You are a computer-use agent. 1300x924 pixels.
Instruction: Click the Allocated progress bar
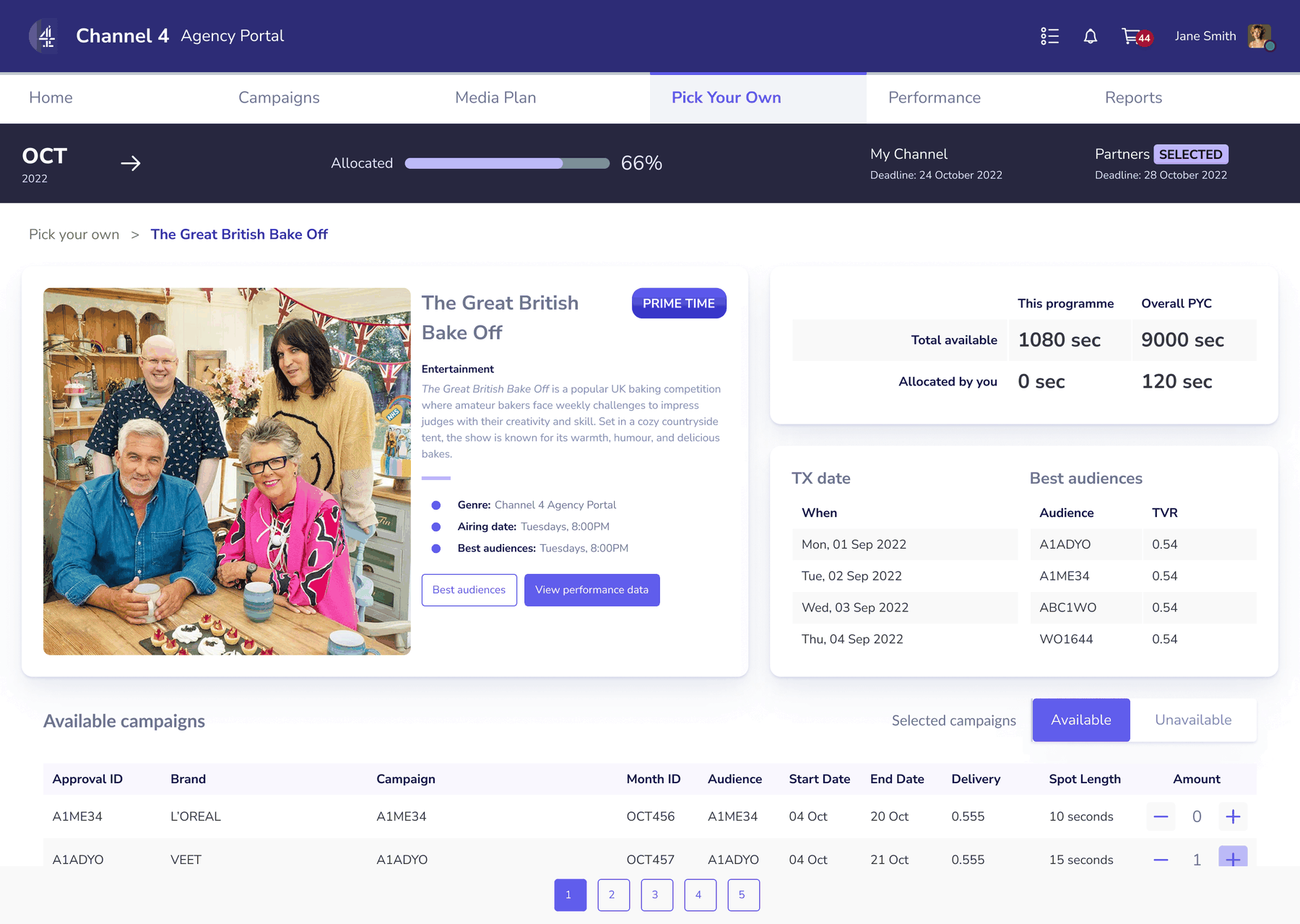(x=507, y=163)
